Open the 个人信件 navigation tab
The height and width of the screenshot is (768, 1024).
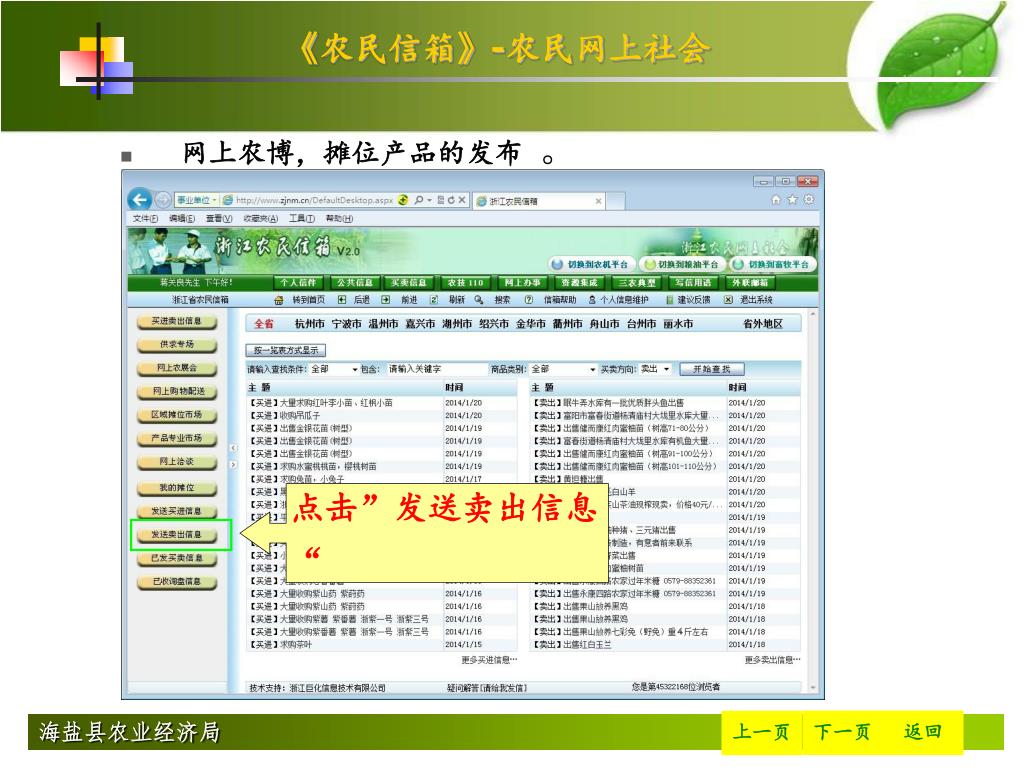(x=298, y=283)
